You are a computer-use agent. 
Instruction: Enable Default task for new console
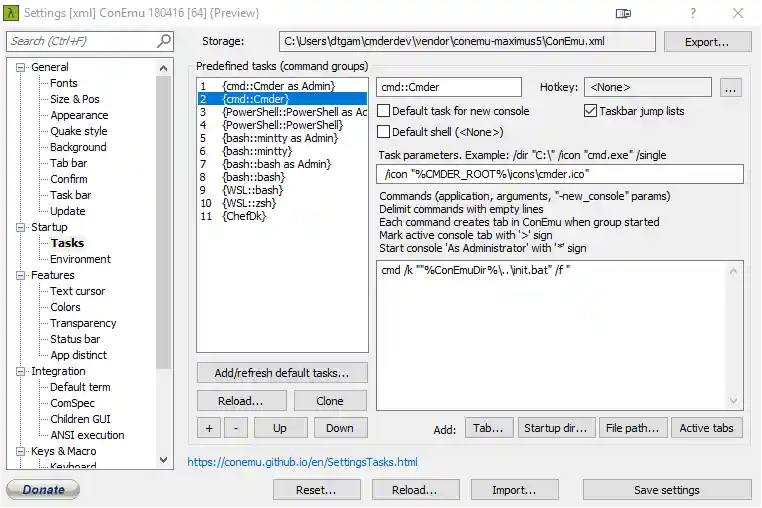coord(384,111)
